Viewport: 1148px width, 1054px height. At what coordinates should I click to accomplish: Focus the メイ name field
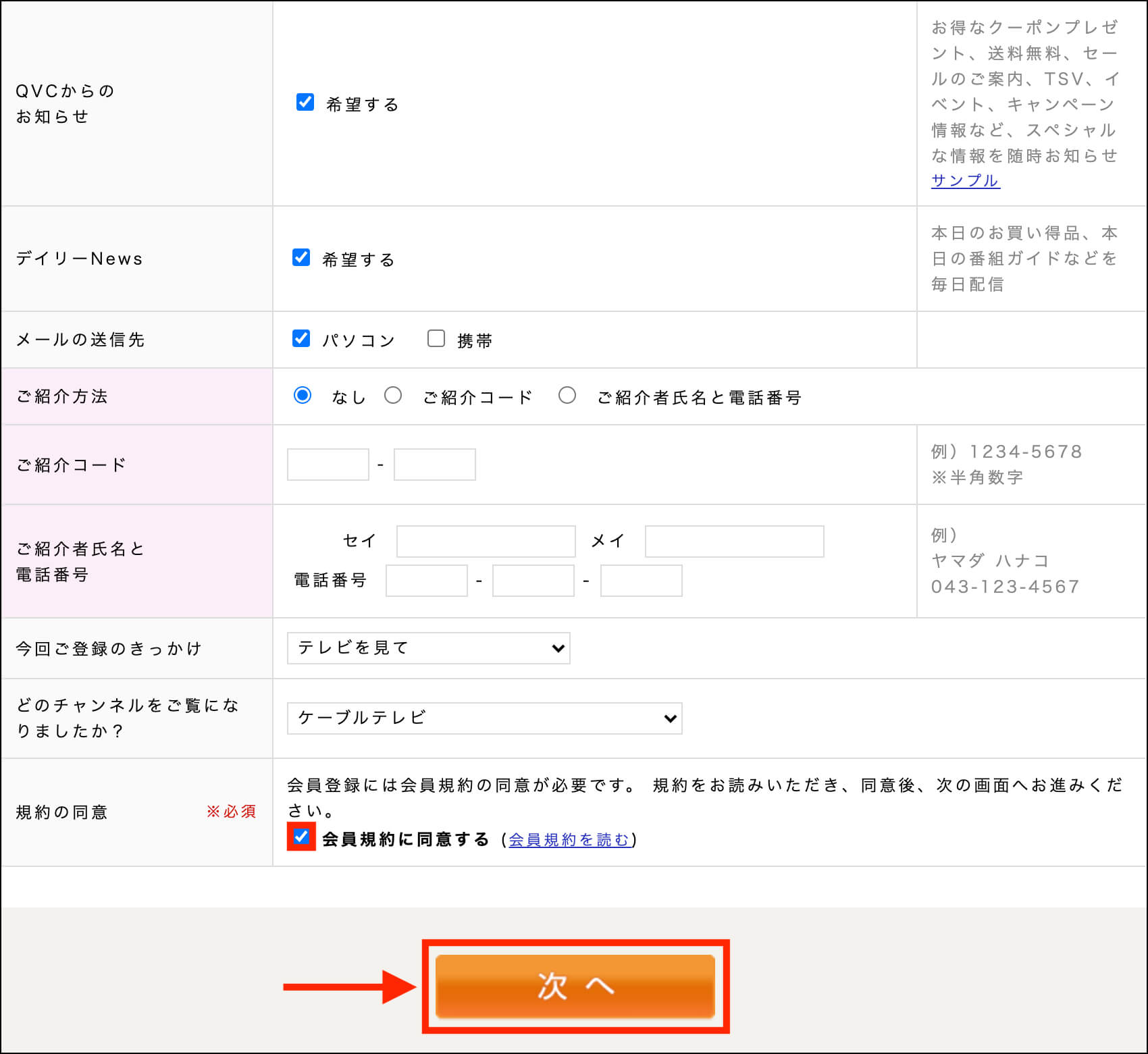(734, 542)
